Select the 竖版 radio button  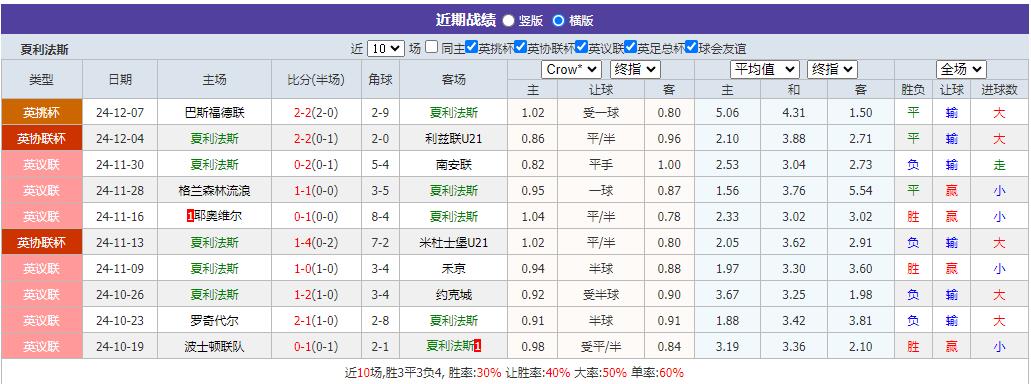[x=508, y=20]
